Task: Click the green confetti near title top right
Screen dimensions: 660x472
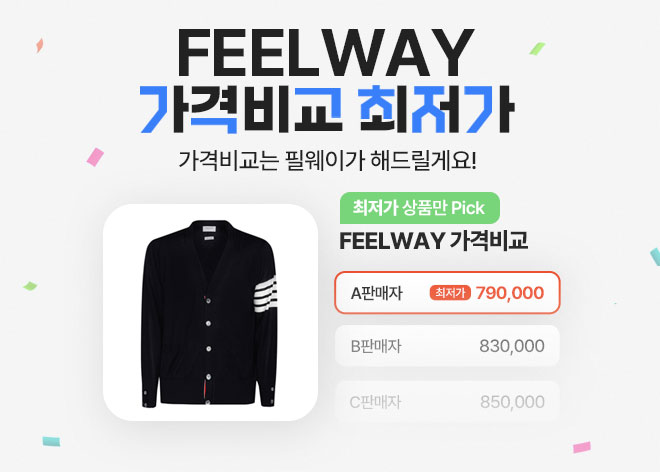Action: [x=538, y=48]
